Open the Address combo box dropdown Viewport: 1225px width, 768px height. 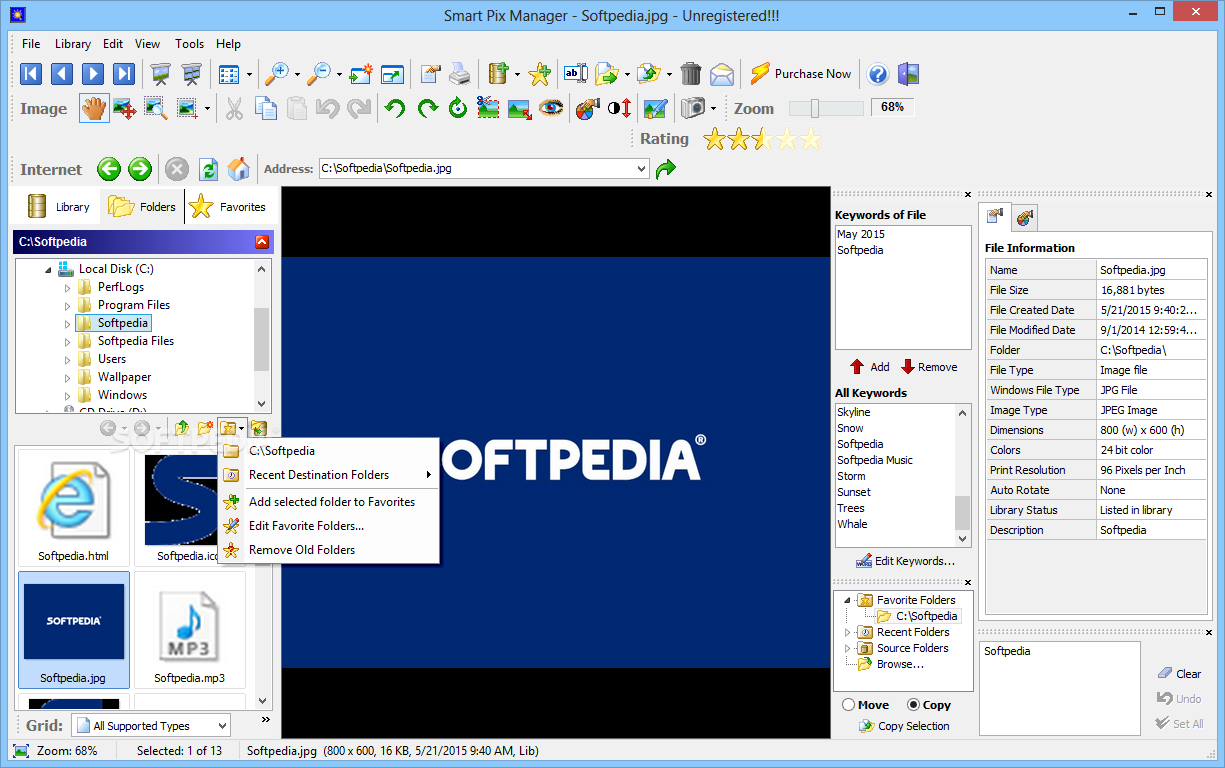(641, 169)
